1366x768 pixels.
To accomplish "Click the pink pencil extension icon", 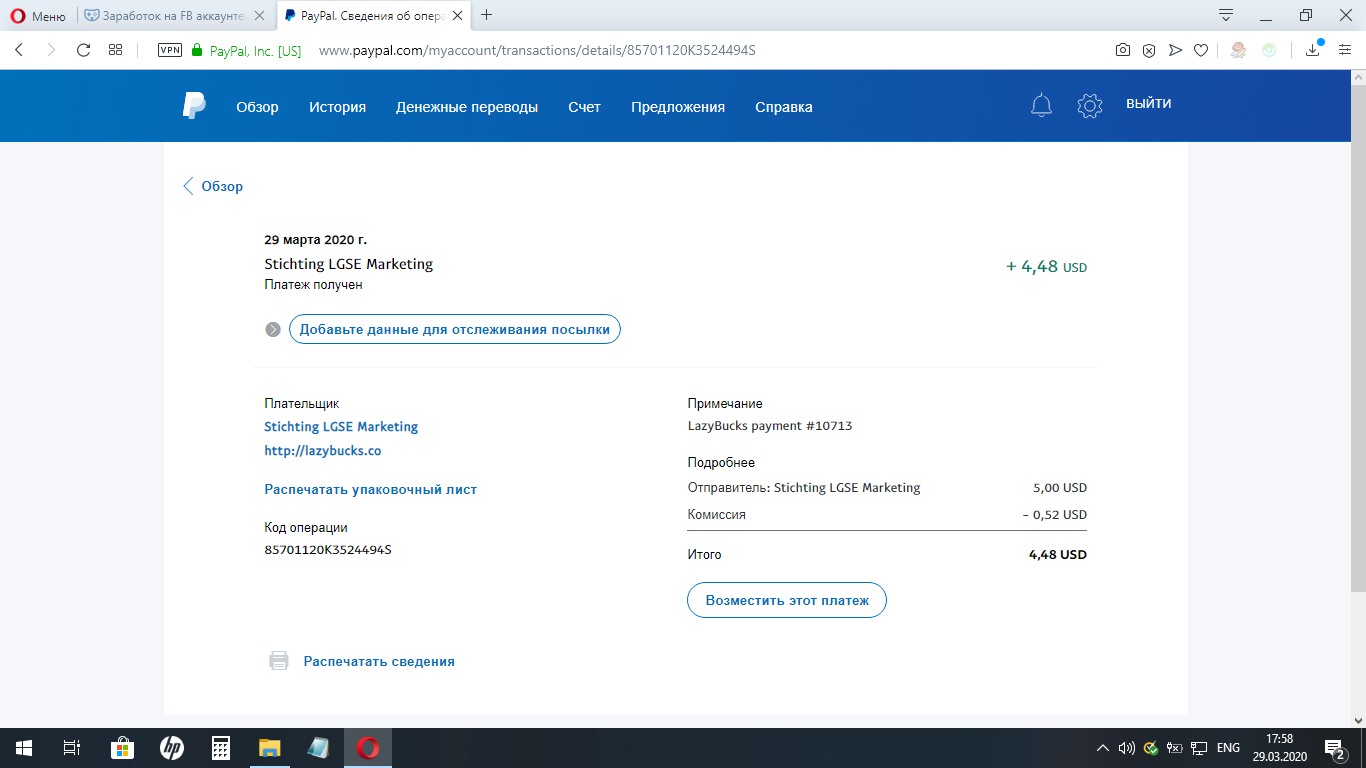I will [x=1238, y=50].
